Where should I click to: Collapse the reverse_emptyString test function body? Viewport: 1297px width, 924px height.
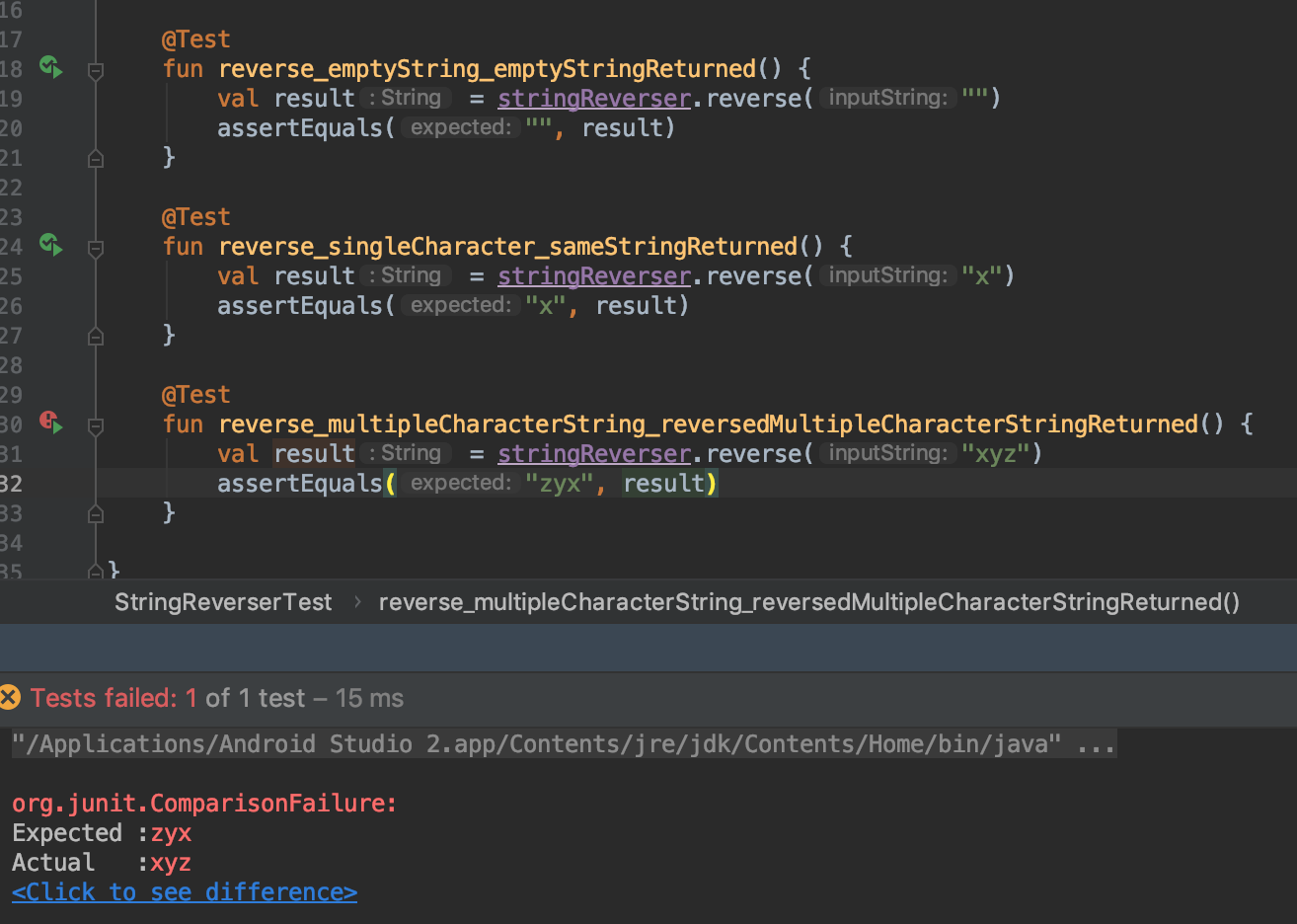(95, 68)
